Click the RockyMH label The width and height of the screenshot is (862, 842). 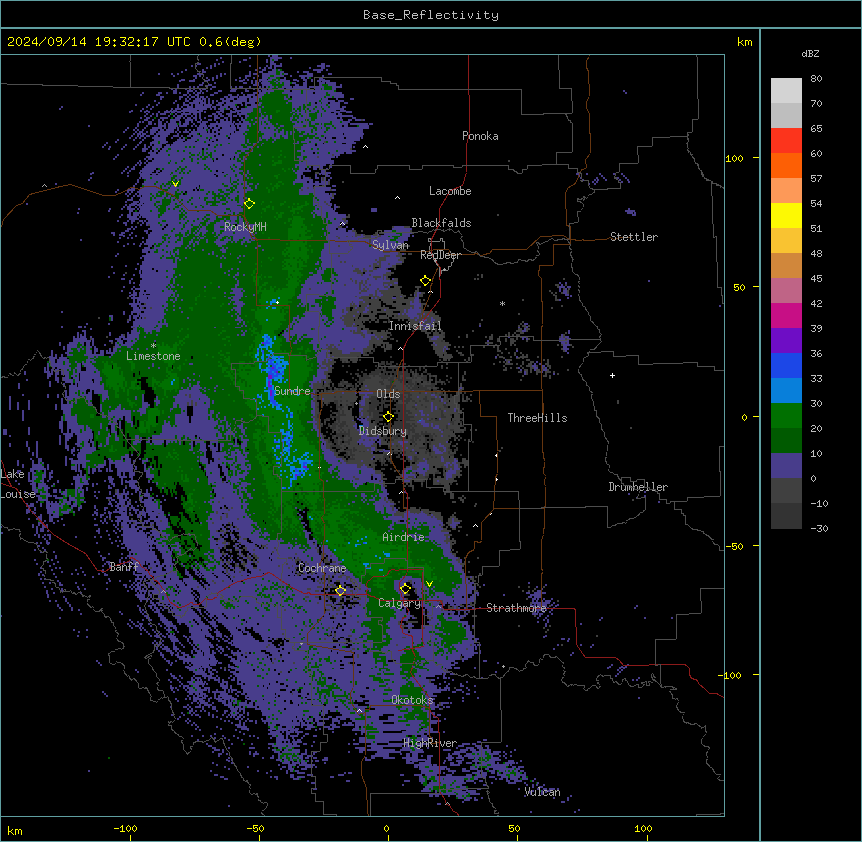coord(245,226)
